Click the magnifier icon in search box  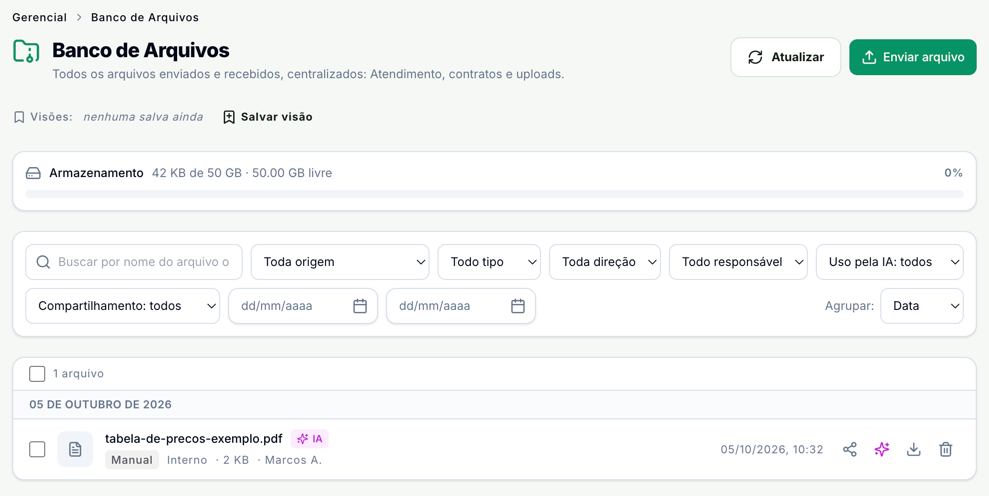click(x=43, y=262)
